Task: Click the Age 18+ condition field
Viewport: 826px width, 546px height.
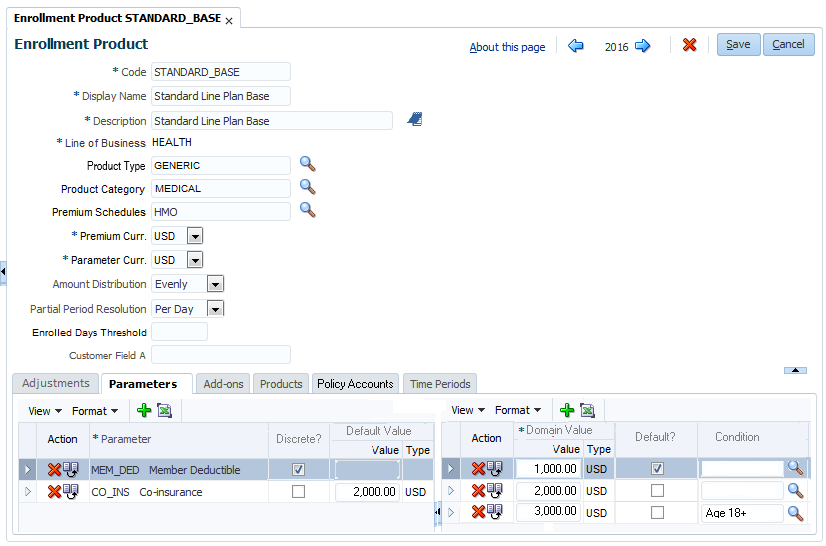Action: coord(742,513)
